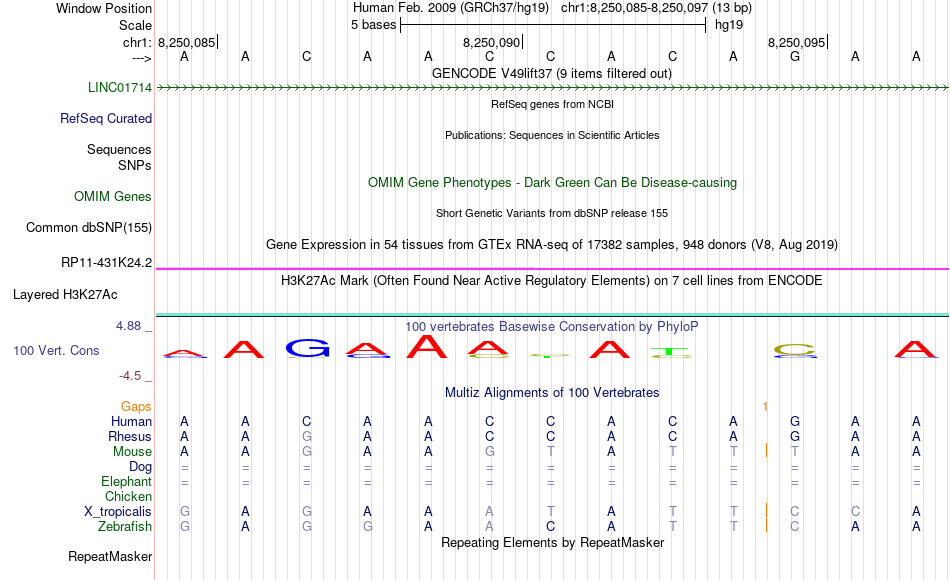This screenshot has width=950, height=580.
Task: Click the 8,250,095 ruler coordinate
Action: coord(797,42)
